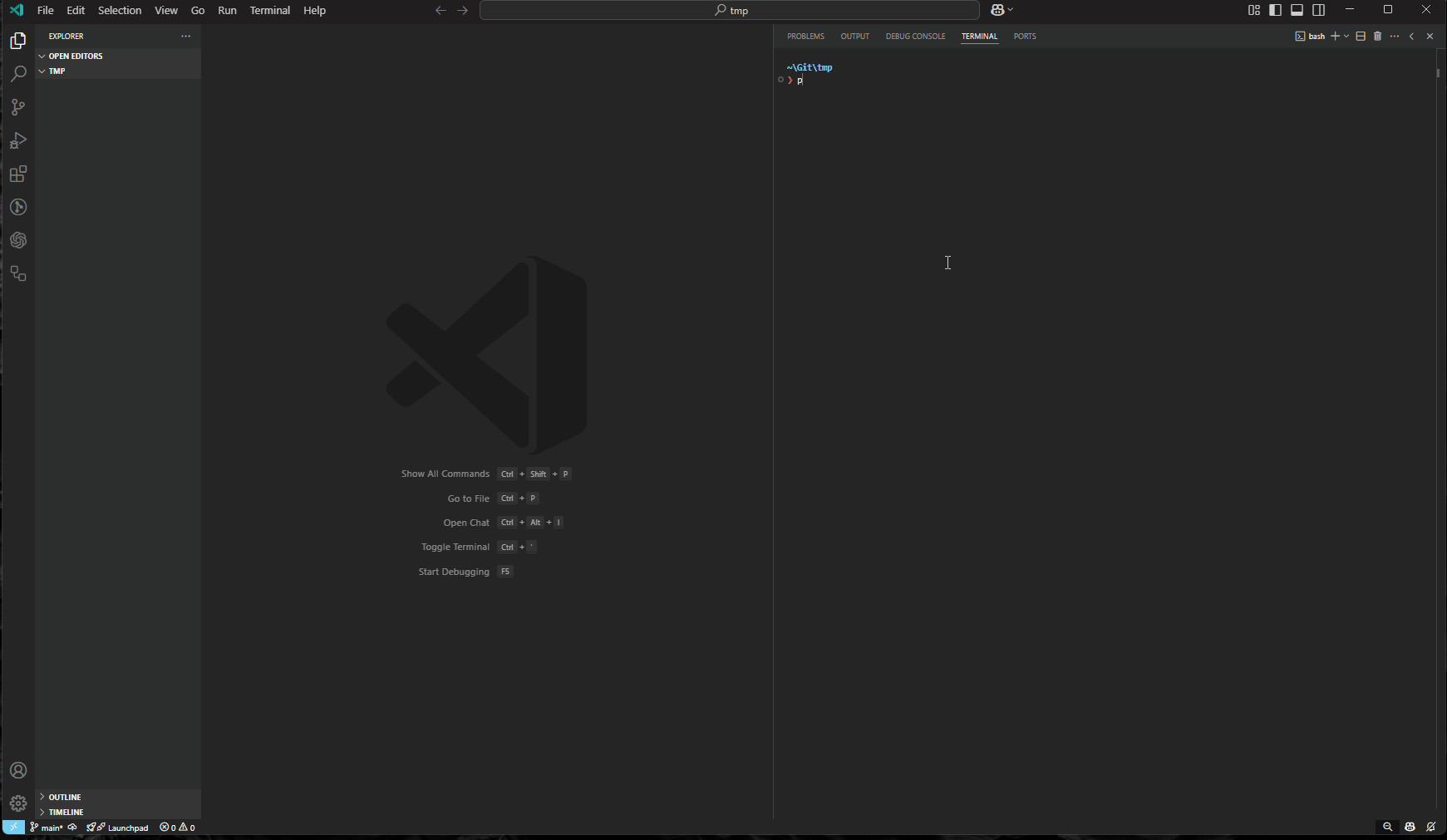Image resolution: width=1447 pixels, height=840 pixels.
Task: Toggle the Primary Side Bar layout button
Action: click(x=1275, y=10)
